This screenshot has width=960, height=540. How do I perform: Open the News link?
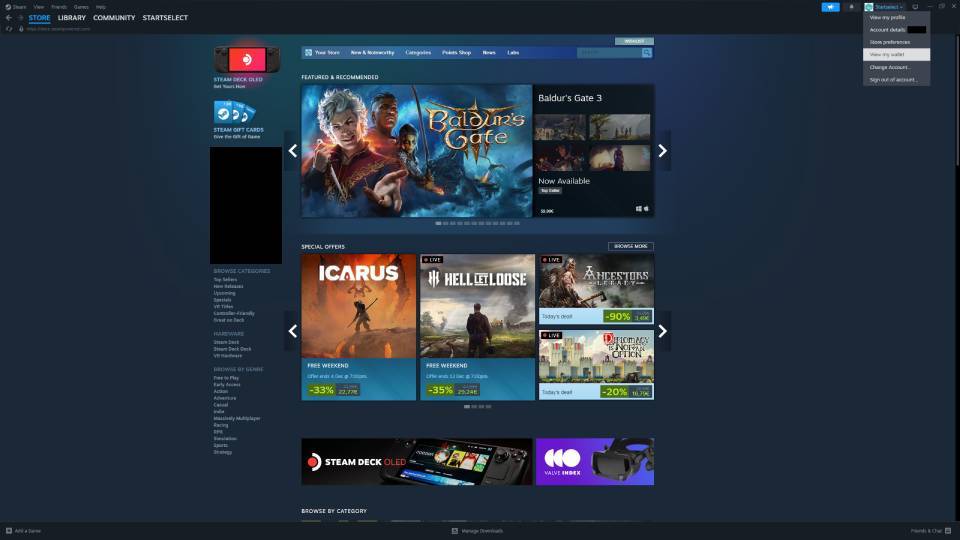tap(489, 53)
